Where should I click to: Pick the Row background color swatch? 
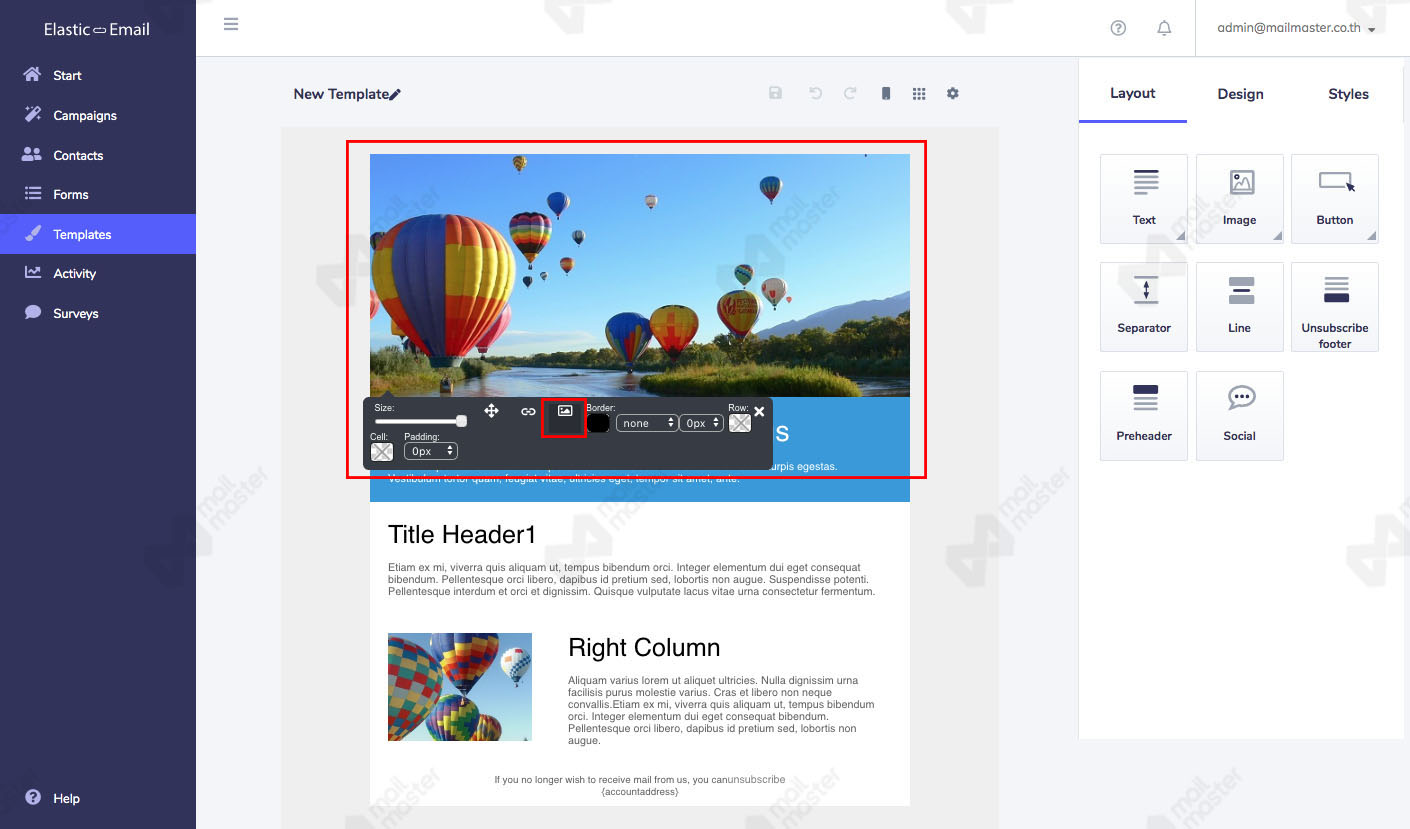pos(740,423)
